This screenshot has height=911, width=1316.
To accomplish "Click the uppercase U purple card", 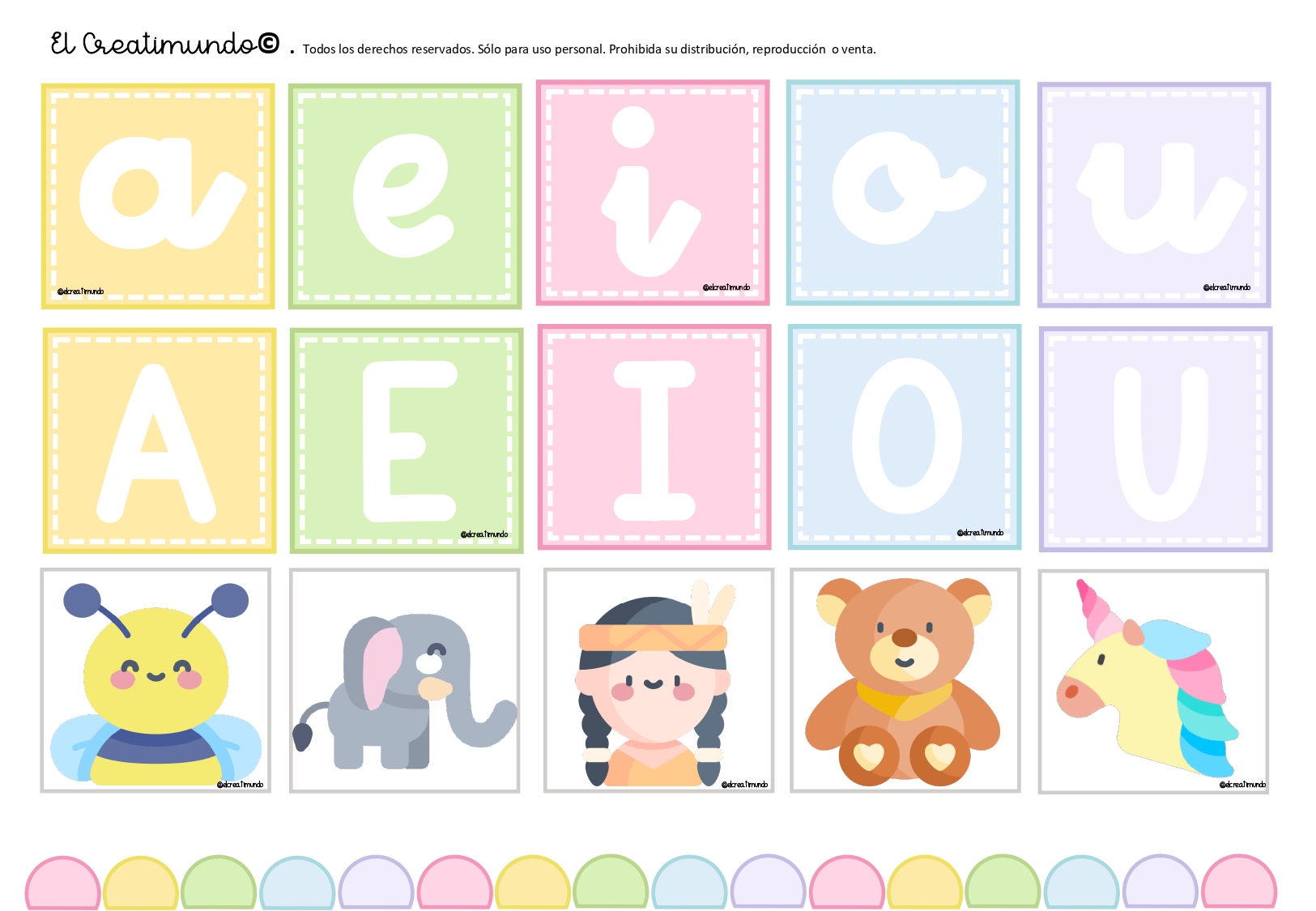I will click(x=1156, y=440).
